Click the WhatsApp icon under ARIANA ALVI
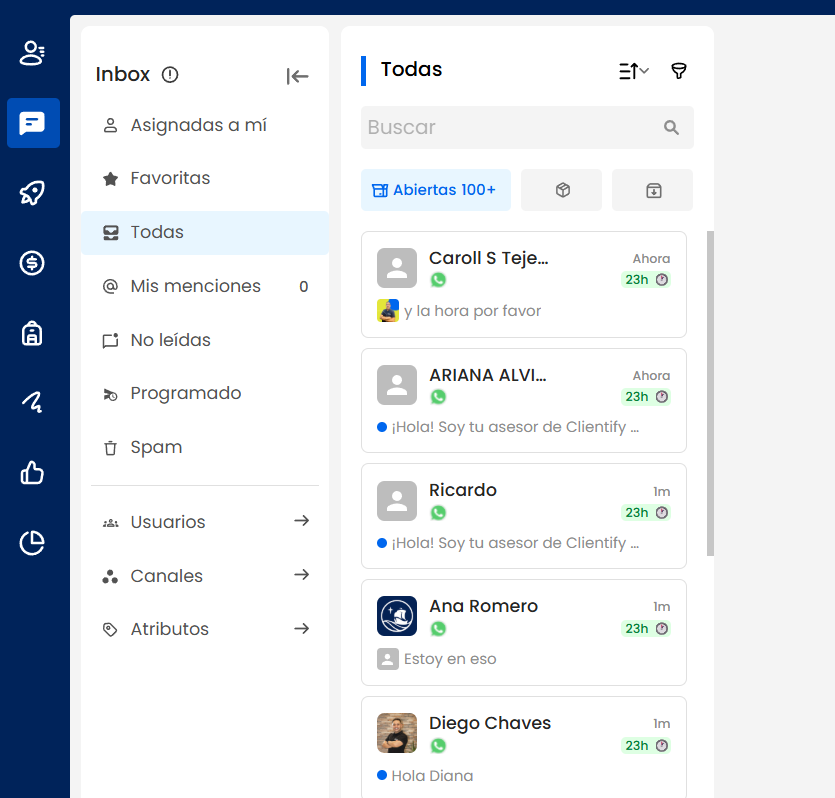The width and height of the screenshot is (835, 798). click(438, 397)
